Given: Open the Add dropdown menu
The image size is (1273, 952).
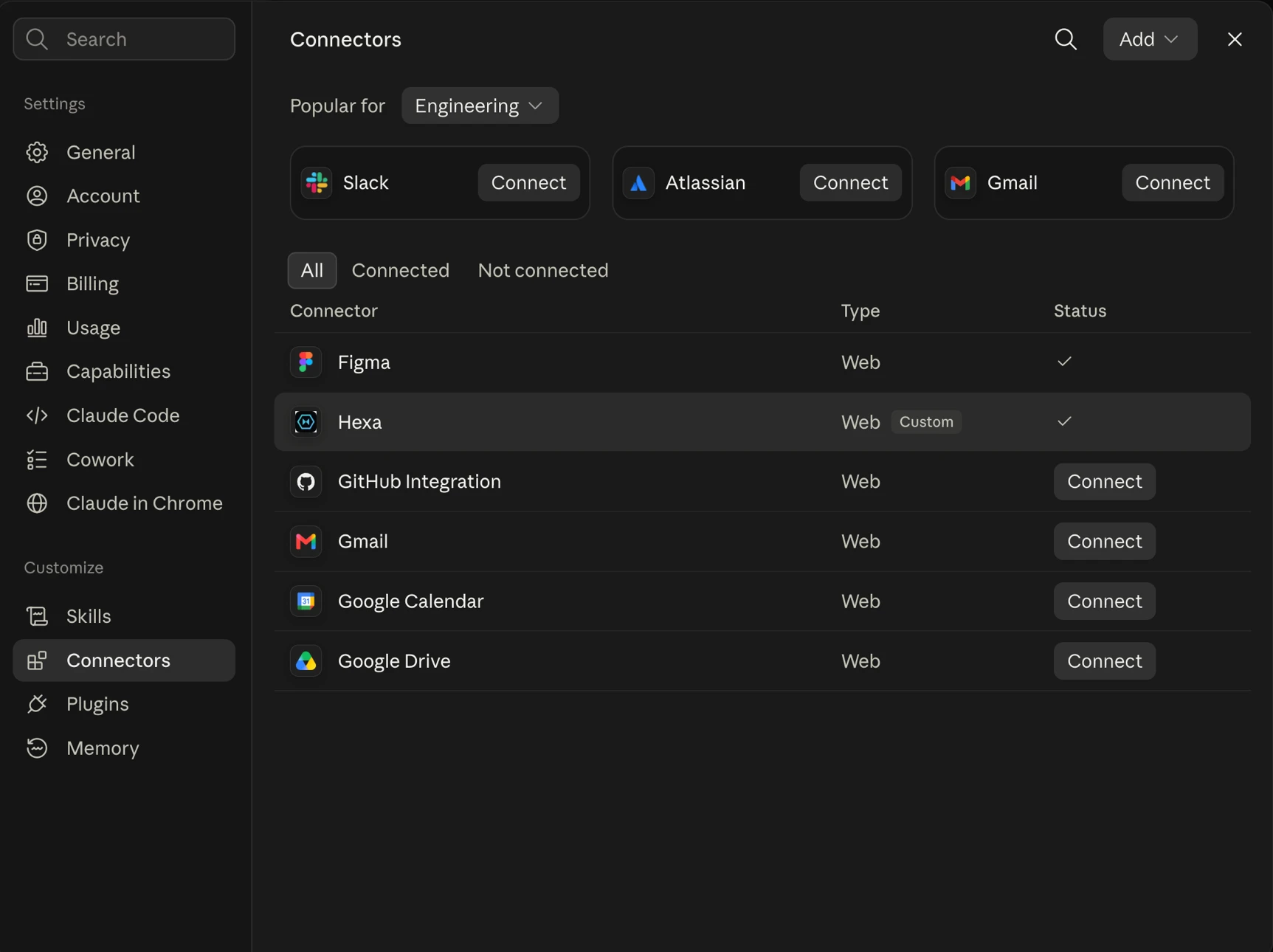Looking at the screenshot, I should tap(1150, 39).
